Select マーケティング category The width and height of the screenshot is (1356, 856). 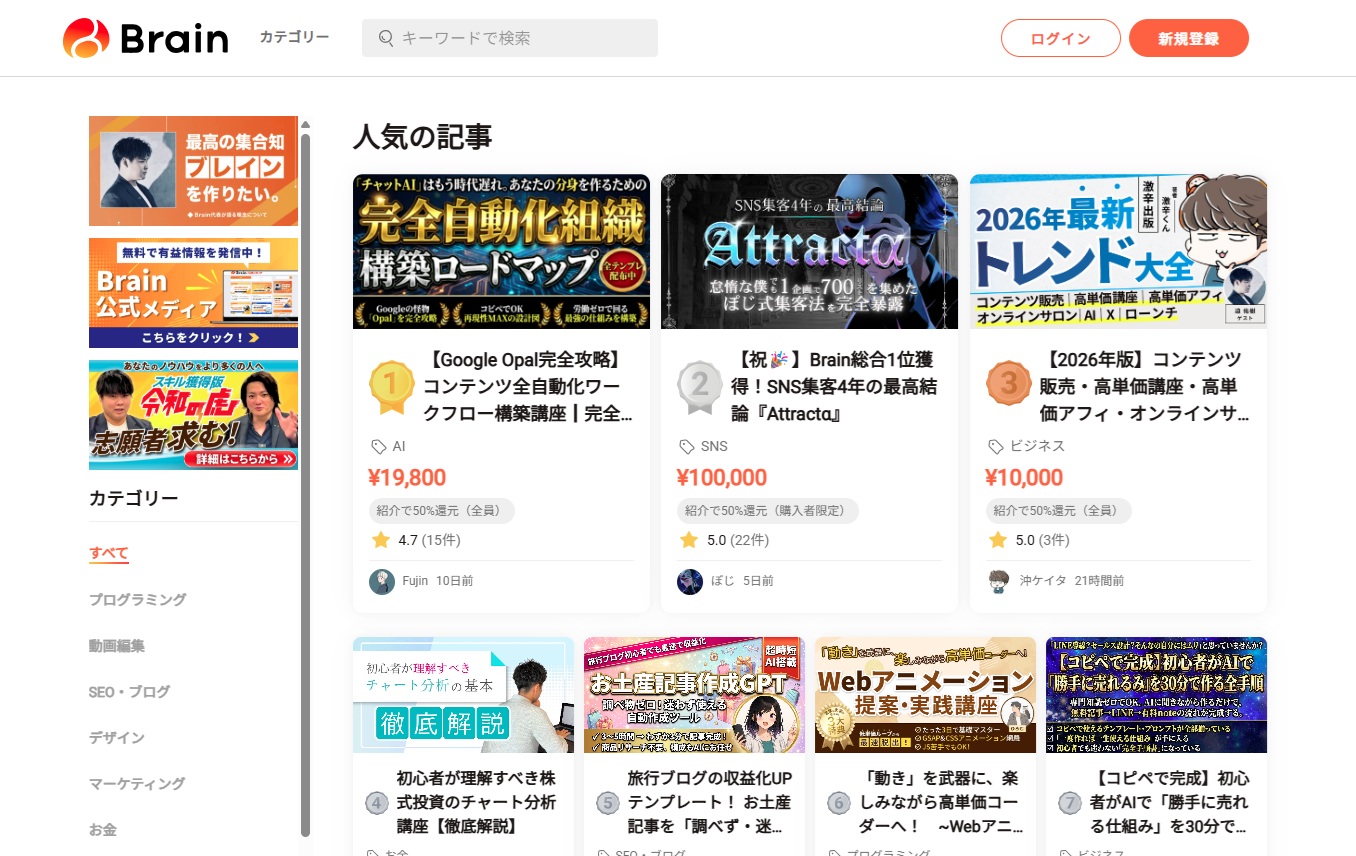pos(137,783)
